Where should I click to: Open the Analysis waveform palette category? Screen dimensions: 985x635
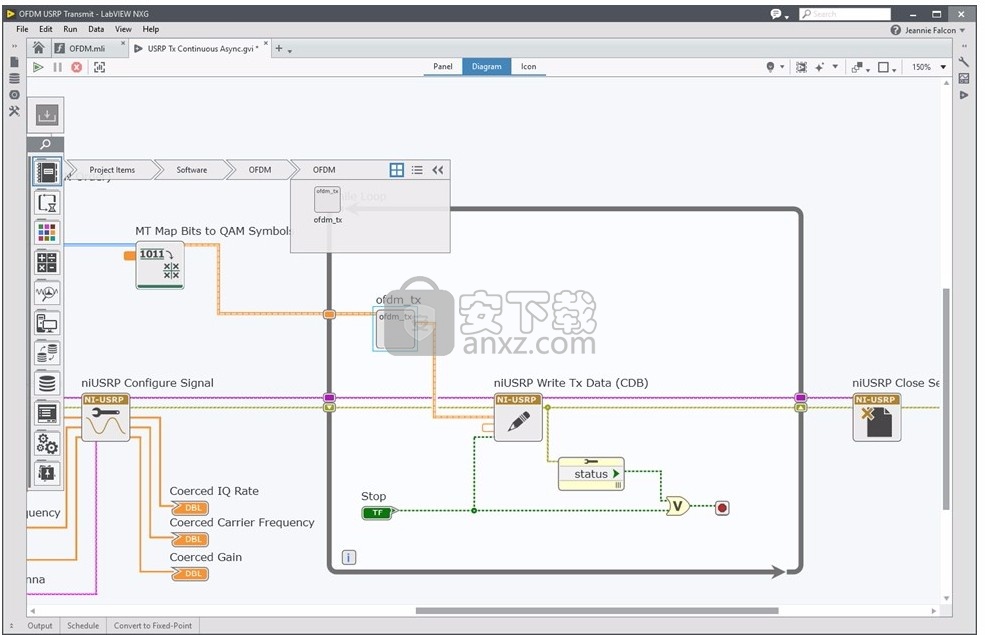(x=47, y=293)
